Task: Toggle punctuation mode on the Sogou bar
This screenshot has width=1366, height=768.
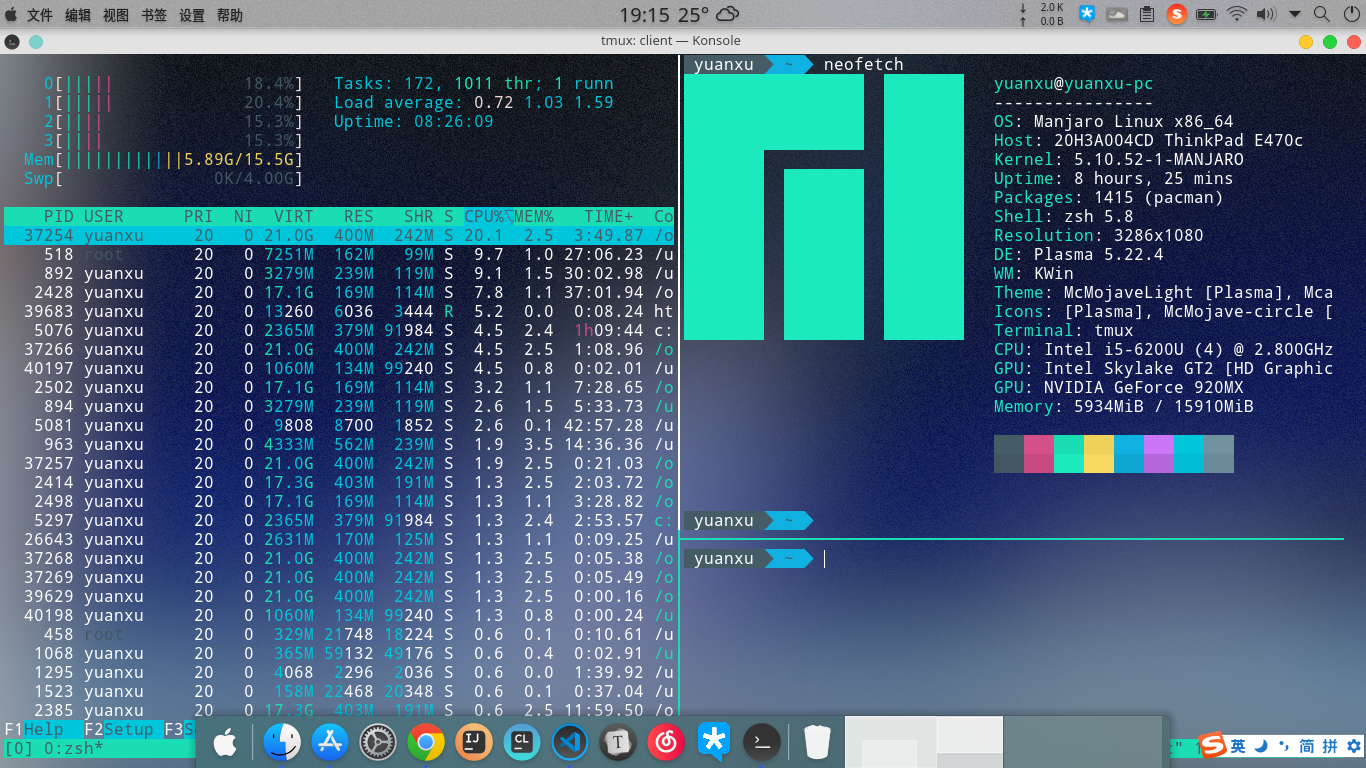Action: click(1284, 746)
